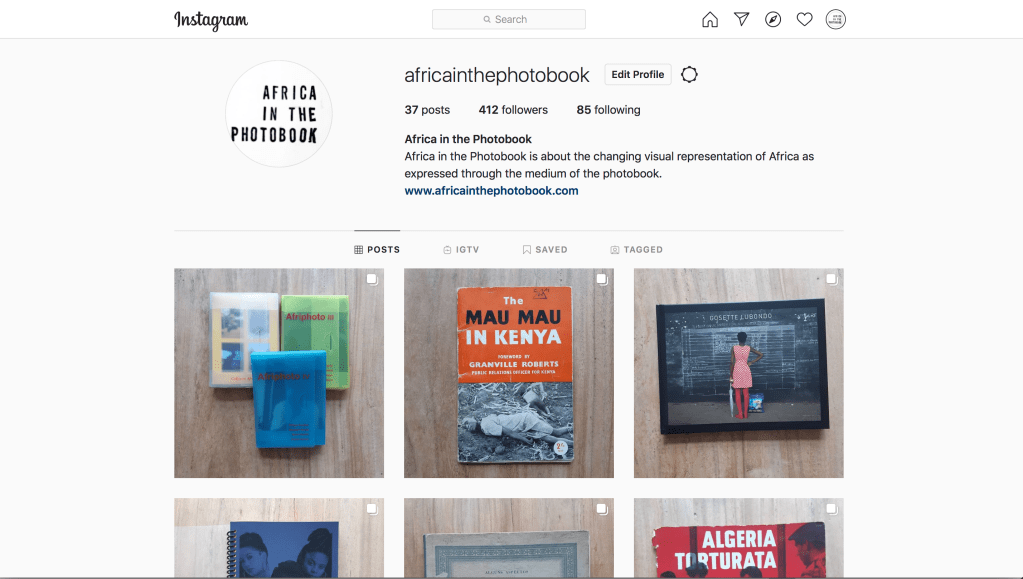The image size is (1023, 579).
Task: Switch to the IGTV tab
Action: [x=461, y=250]
